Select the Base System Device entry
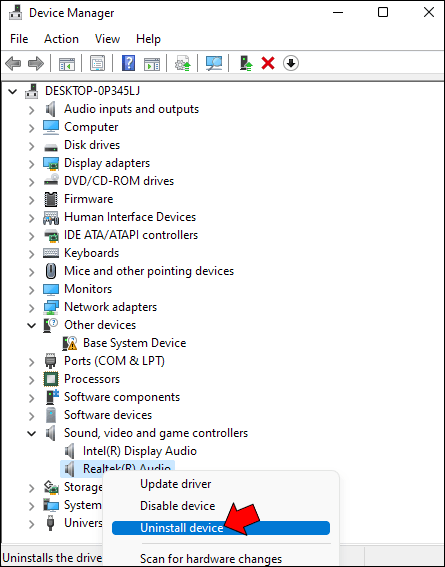445x567 pixels. click(134, 343)
